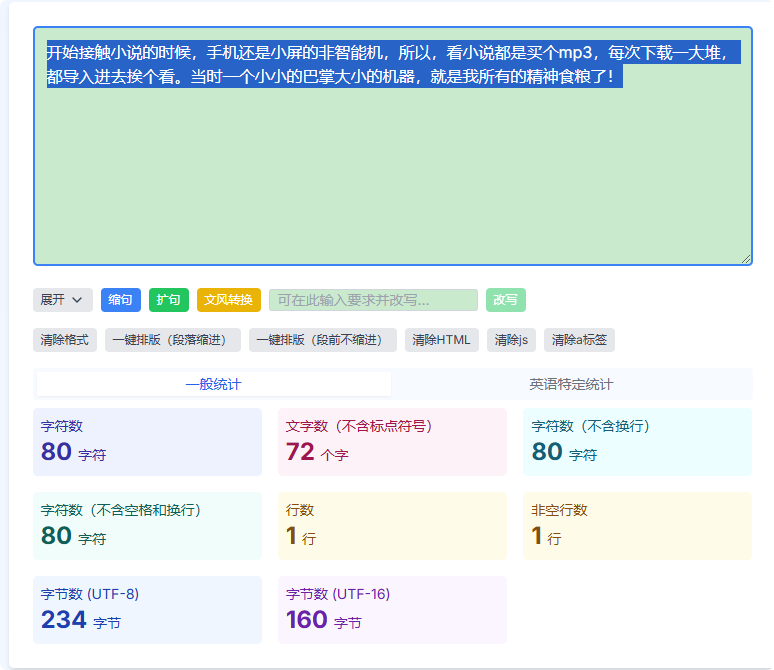Image resolution: width=774 pixels, height=670 pixels.
Task: Click the 清除格式 button
Action: click(x=65, y=340)
